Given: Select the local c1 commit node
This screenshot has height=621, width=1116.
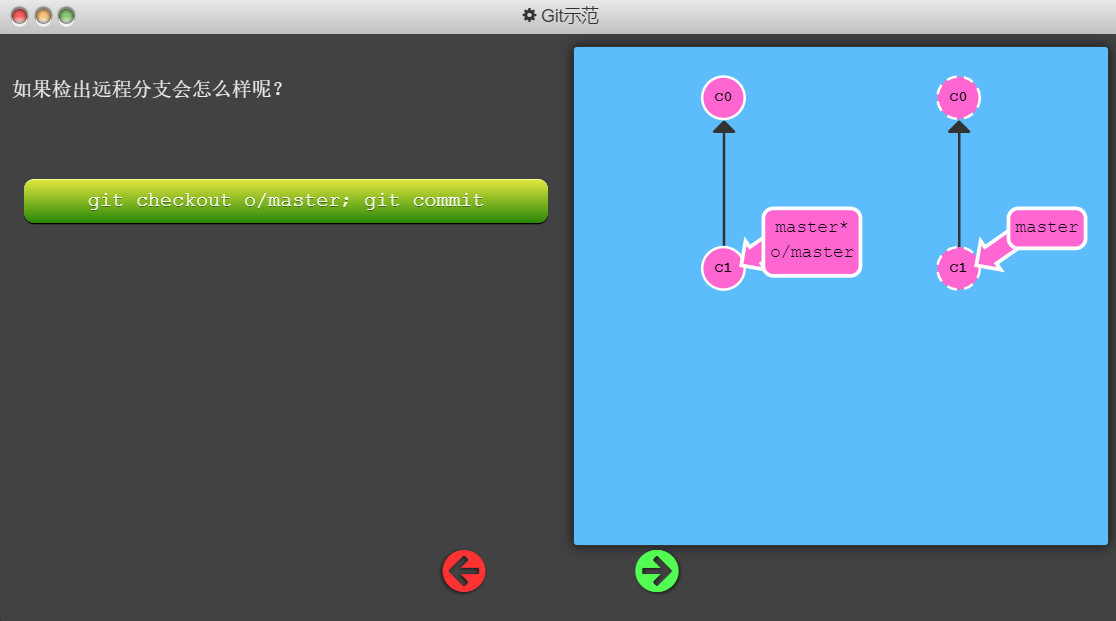Looking at the screenshot, I should pos(723,268).
